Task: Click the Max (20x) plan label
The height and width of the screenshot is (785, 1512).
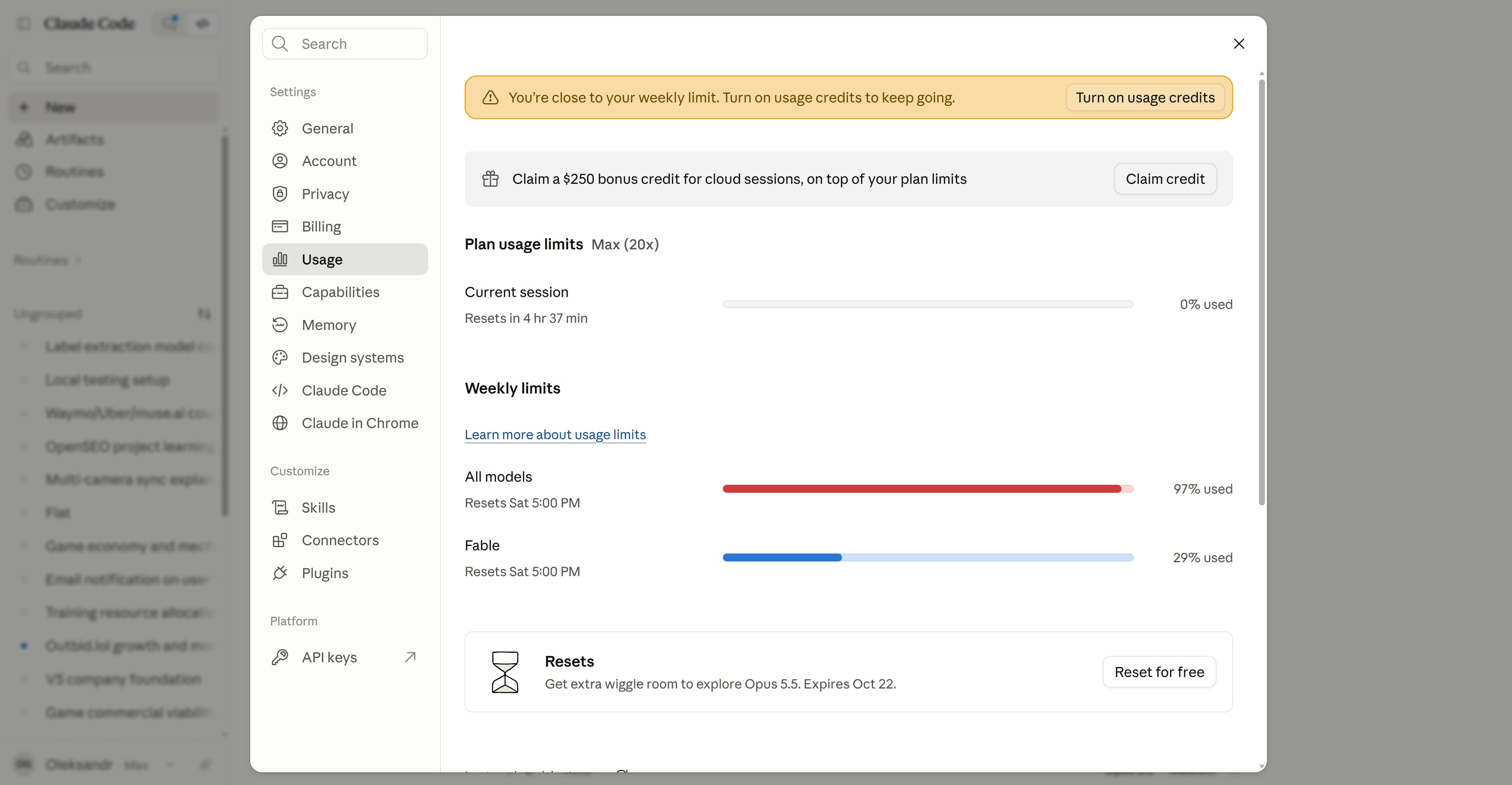Action: 625,244
